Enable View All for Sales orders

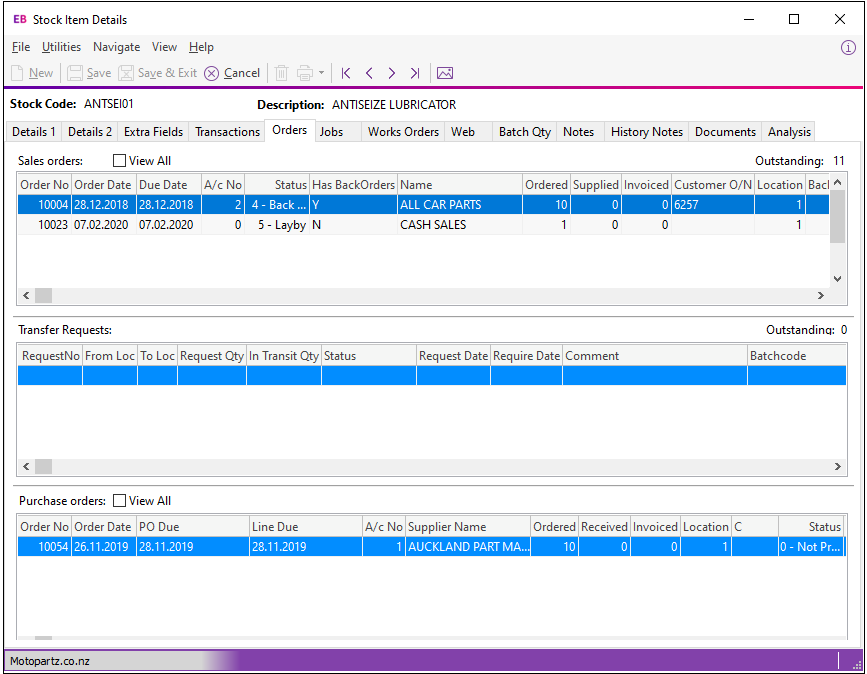[x=120, y=161]
